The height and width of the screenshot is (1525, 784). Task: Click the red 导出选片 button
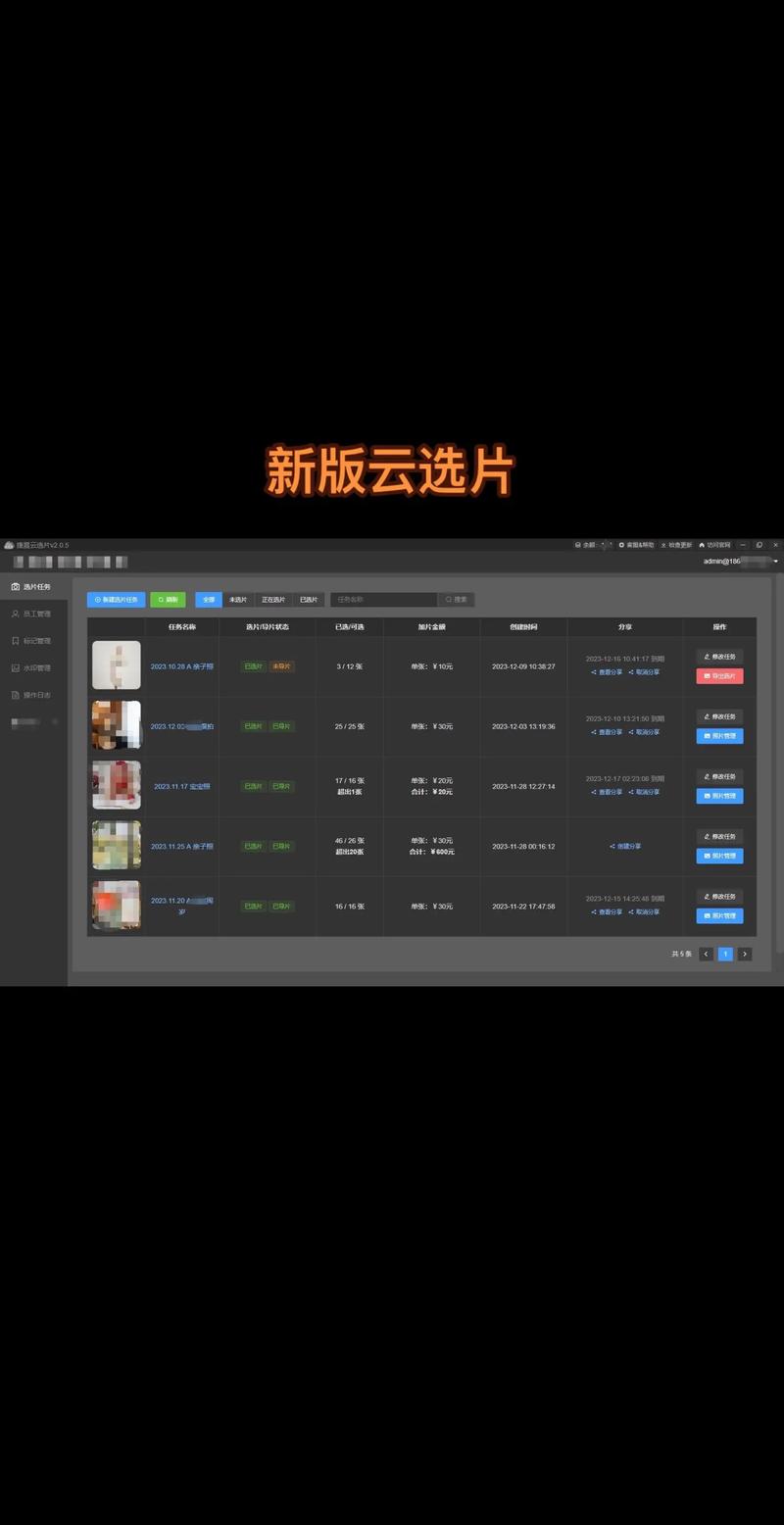coord(719,675)
